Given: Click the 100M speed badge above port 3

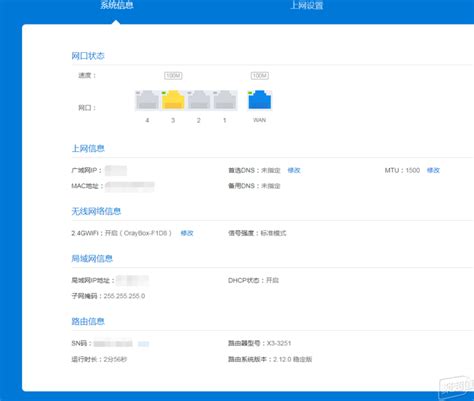Looking at the screenshot, I should click(173, 76).
